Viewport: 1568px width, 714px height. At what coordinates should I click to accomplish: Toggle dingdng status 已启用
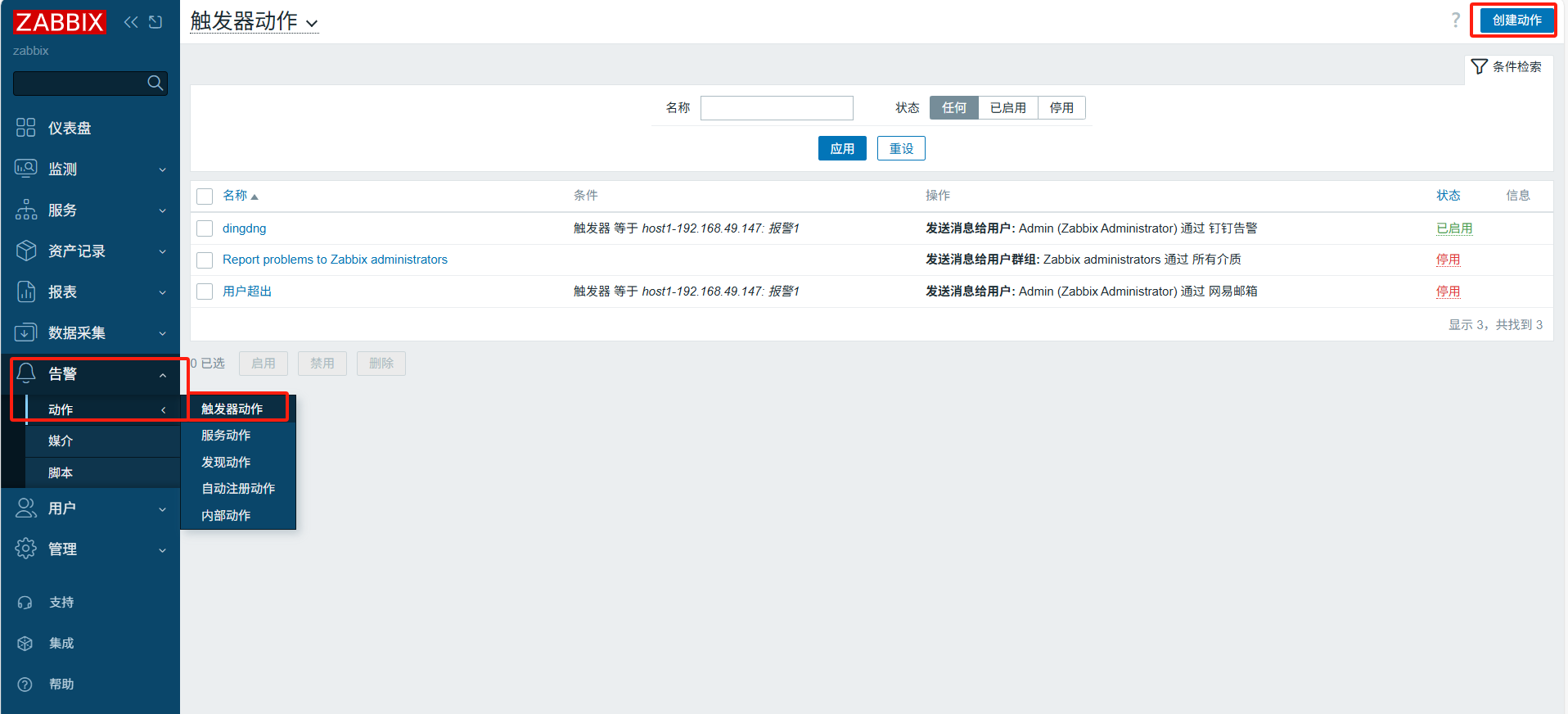click(1454, 228)
